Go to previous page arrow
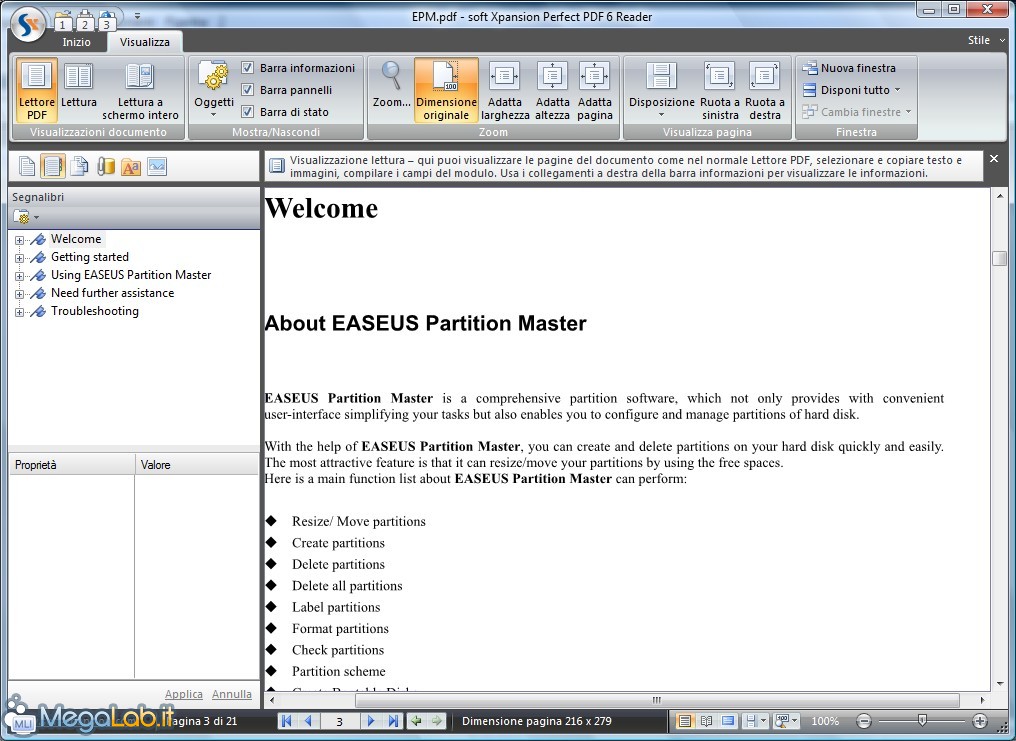 (308, 720)
